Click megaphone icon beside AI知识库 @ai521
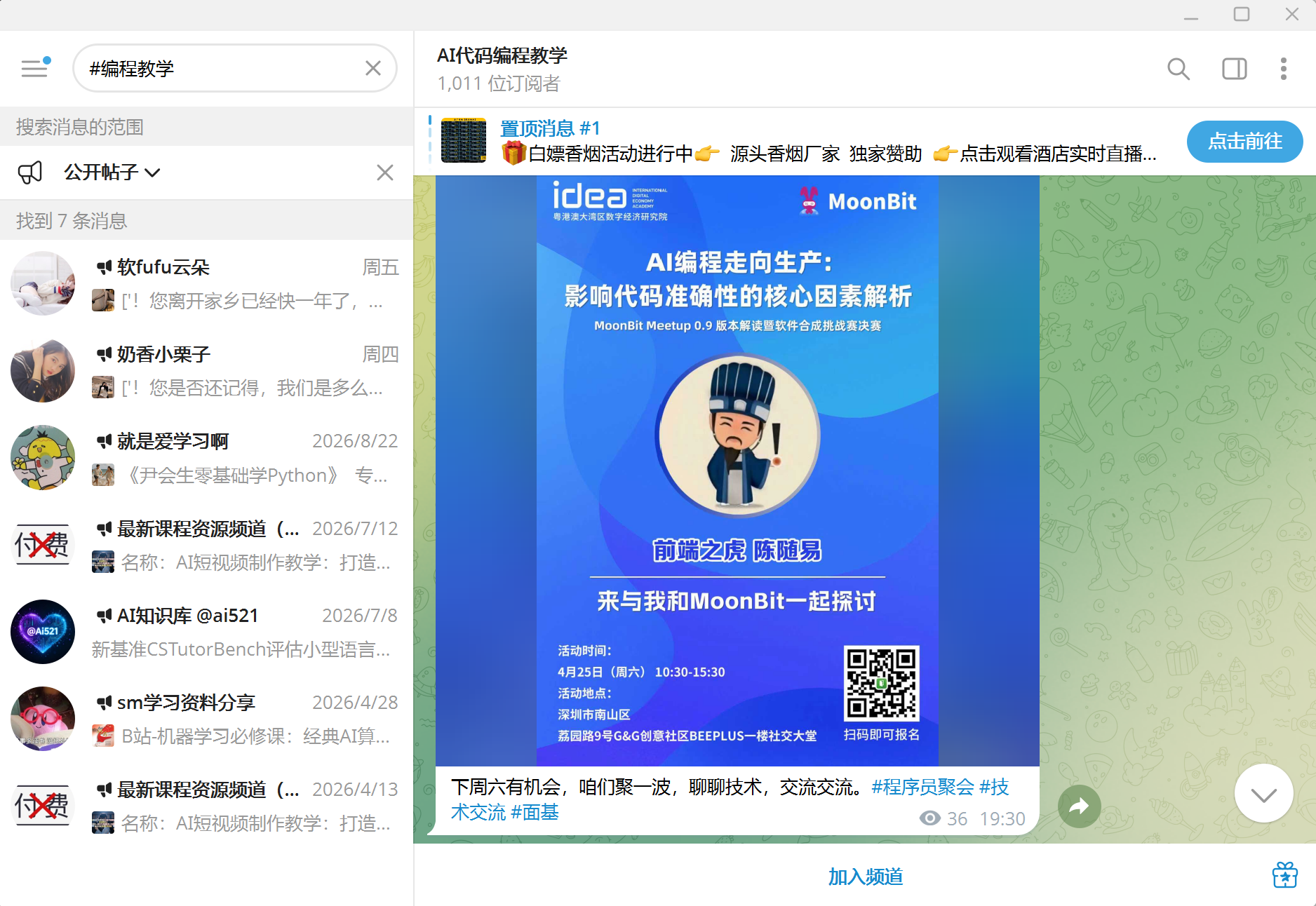This screenshot has width=1316, height=906. [105, 616]
